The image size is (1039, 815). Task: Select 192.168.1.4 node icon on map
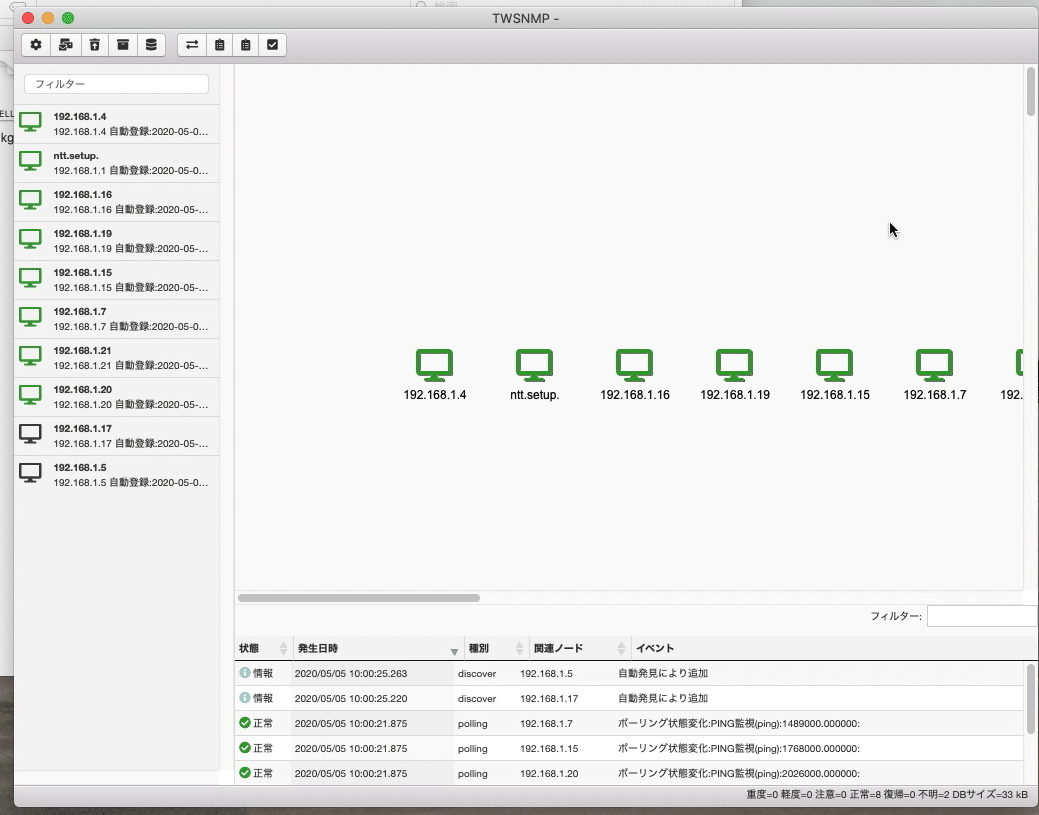435,365
